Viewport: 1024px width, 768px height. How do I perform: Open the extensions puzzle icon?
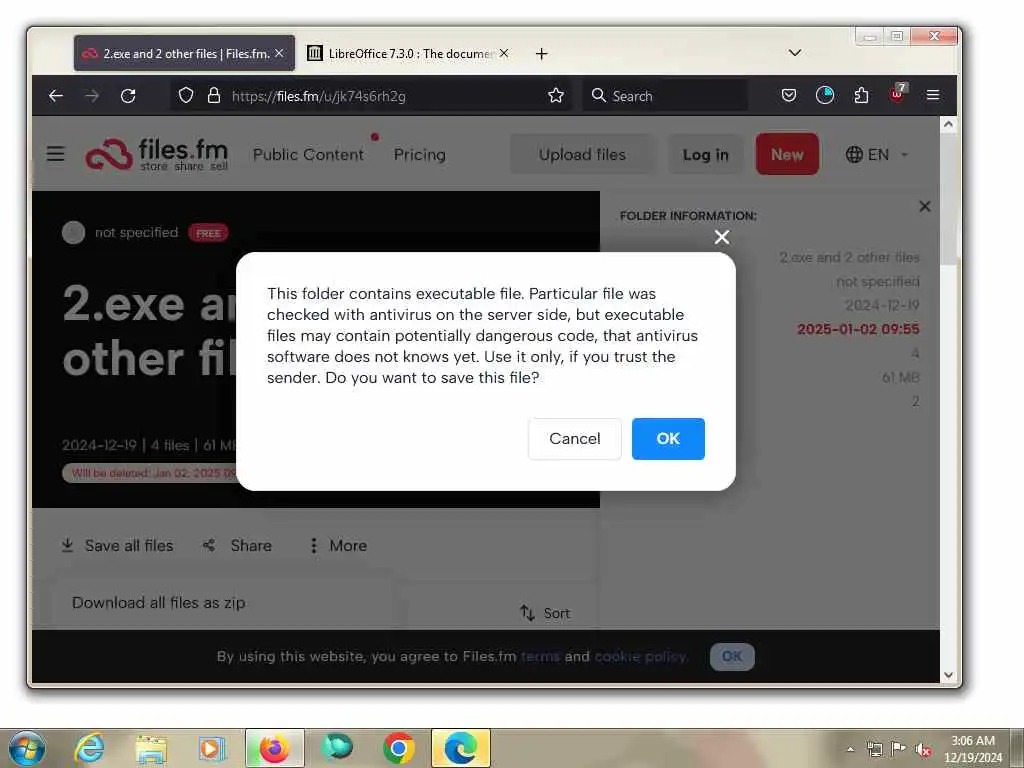pyautogui.click(x=861, y=96)
